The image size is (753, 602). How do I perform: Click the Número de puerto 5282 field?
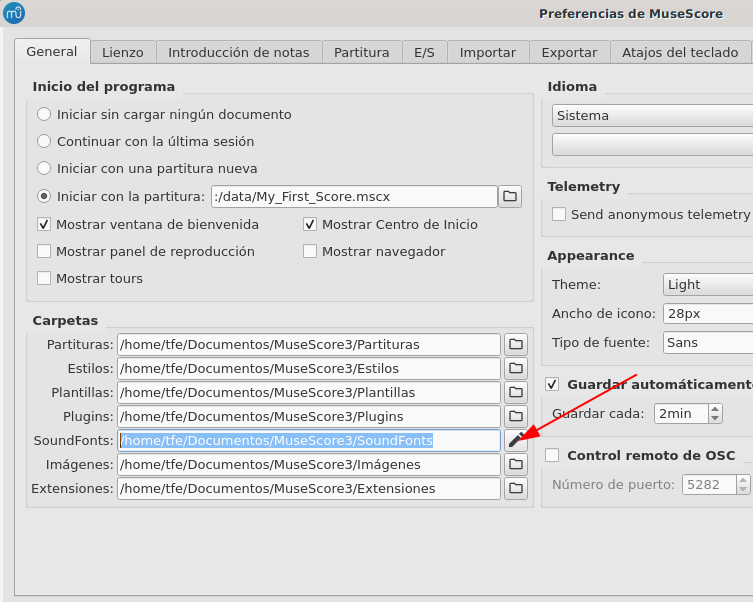[710, 484]
